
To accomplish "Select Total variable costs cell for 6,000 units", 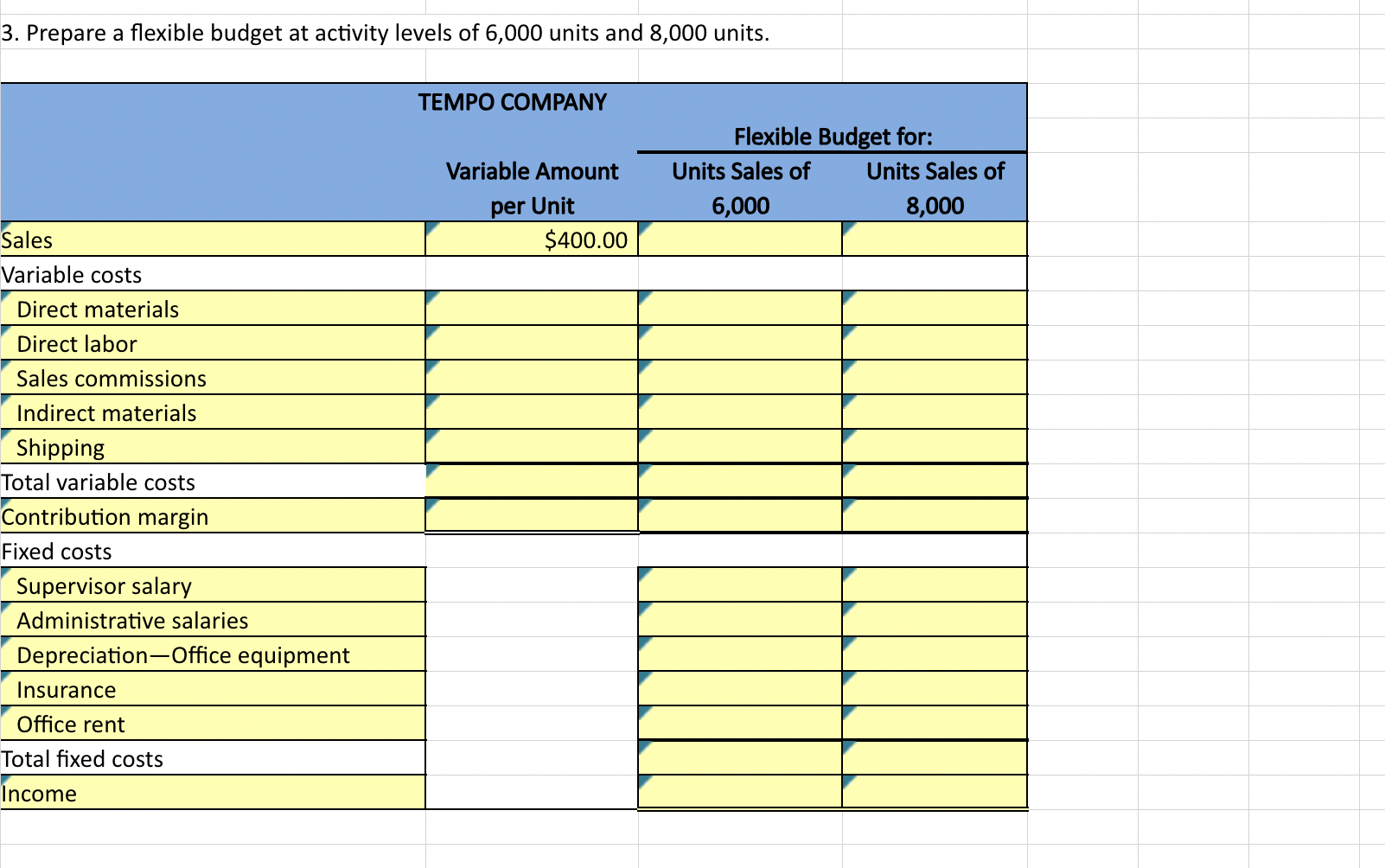I will pos(740,482).
